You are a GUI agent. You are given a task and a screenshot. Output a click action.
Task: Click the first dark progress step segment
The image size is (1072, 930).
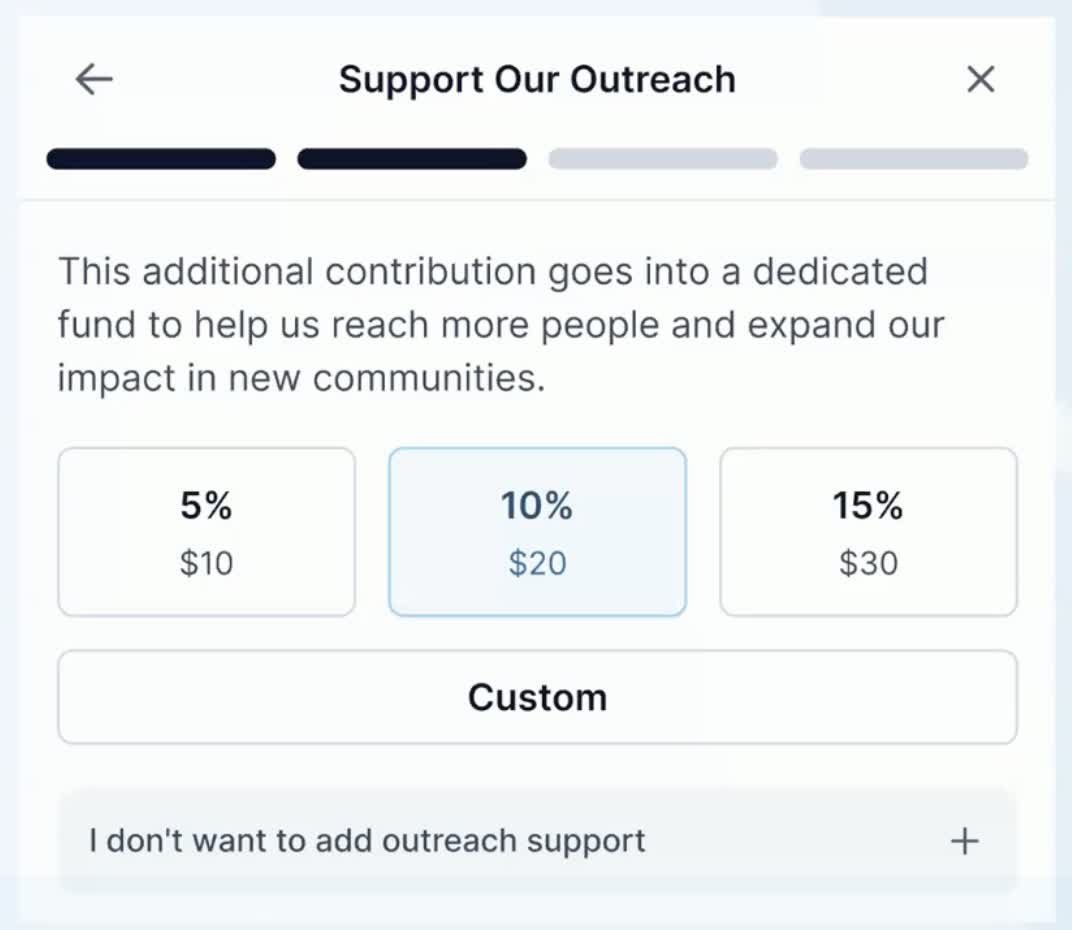click(x=161, y=159)
